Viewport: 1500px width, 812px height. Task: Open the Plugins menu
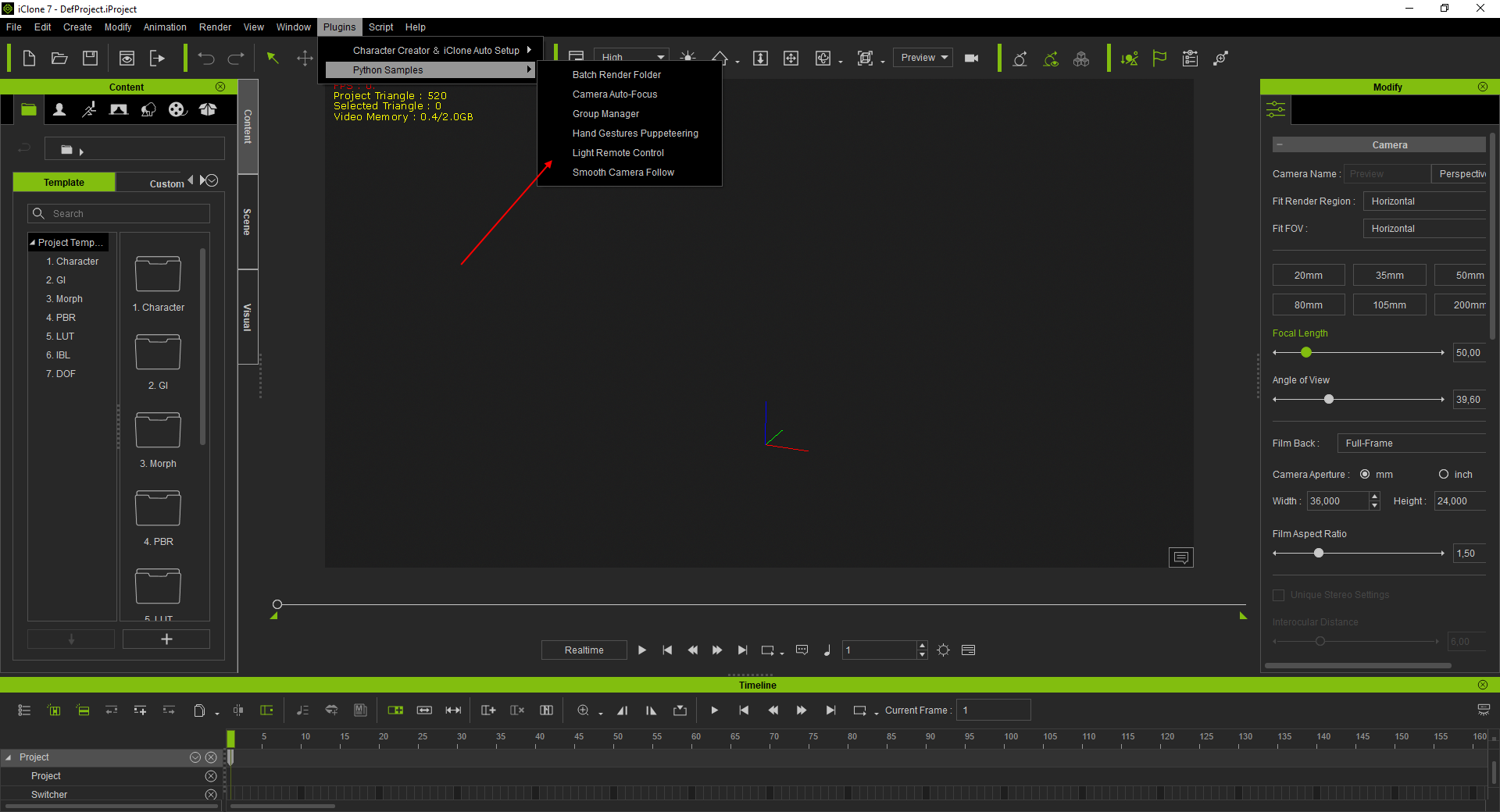(x=339, y=27)
